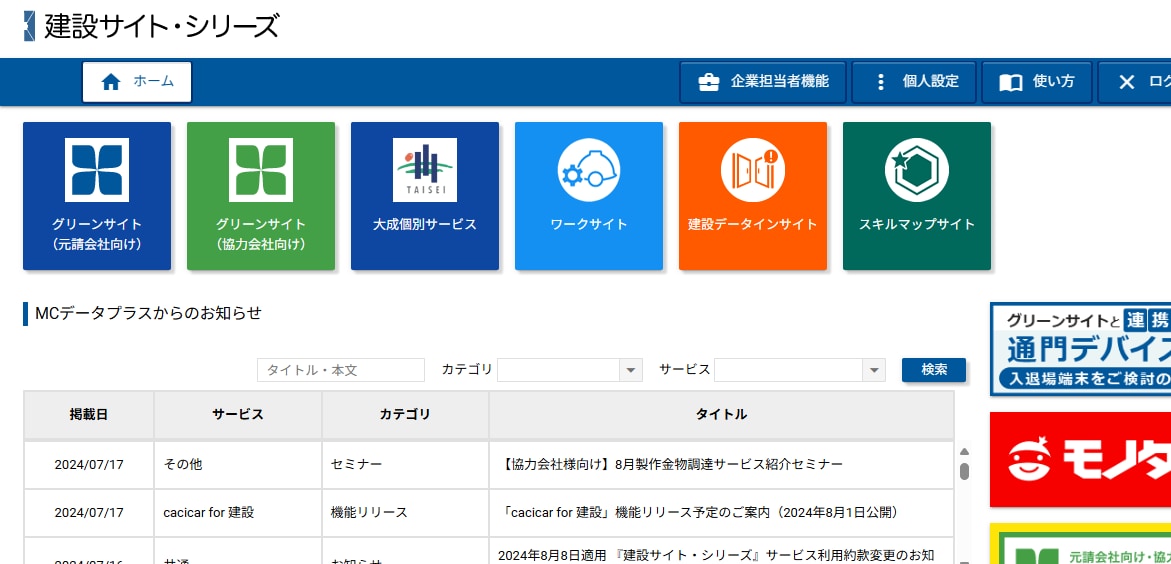This screenshot has height=564, width=1171.
Task: Select the セミナー category cell
Action: coord(406,465)
